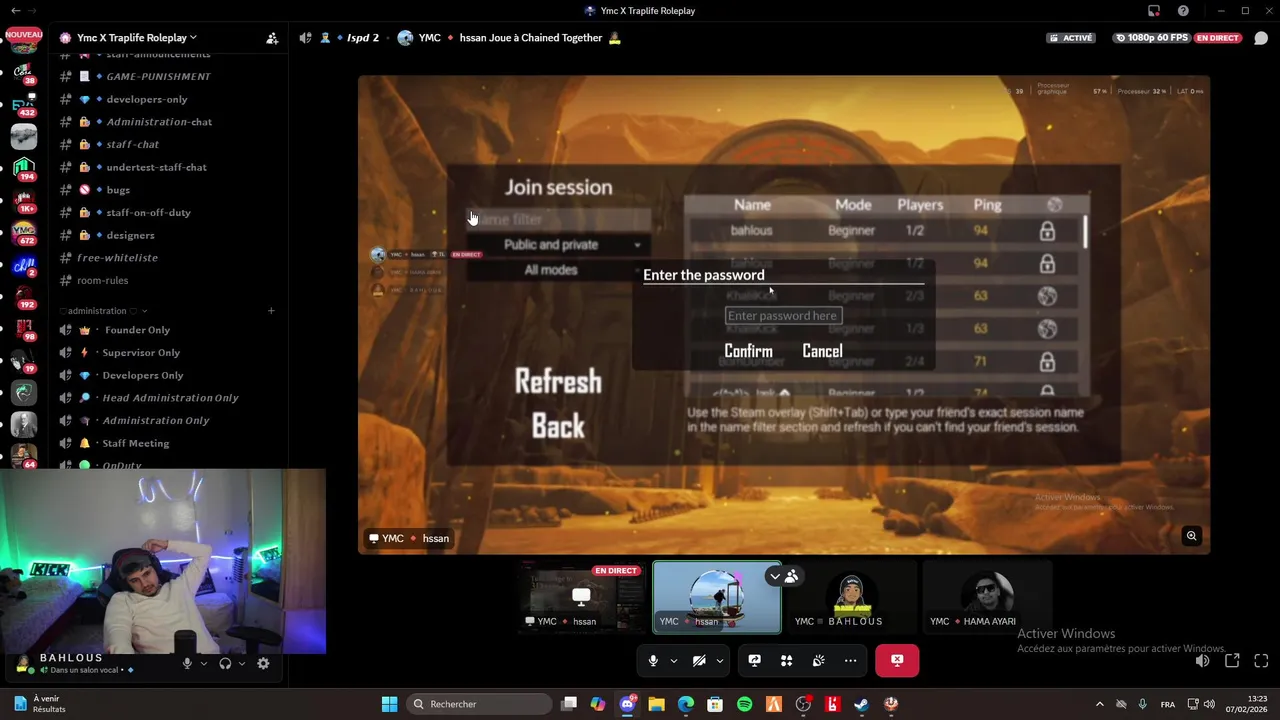Screen dimensions: 1280x720
Task: Open Windows Start menu
Action: click(389, 704)
